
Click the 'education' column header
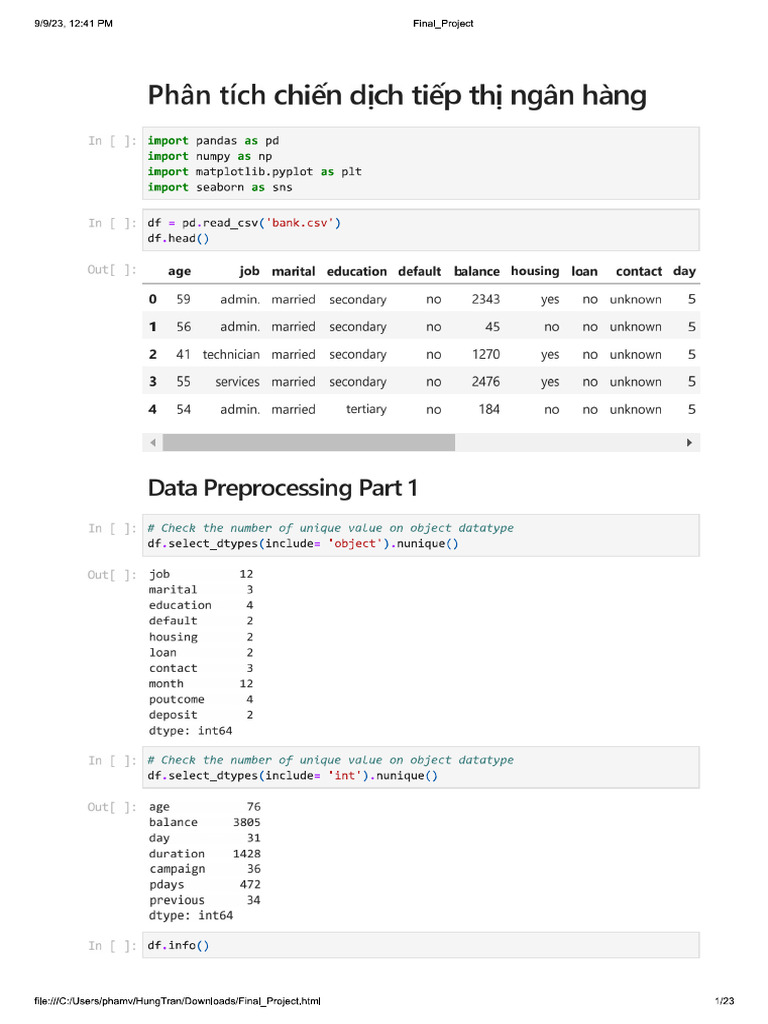[x=356, y=271]
